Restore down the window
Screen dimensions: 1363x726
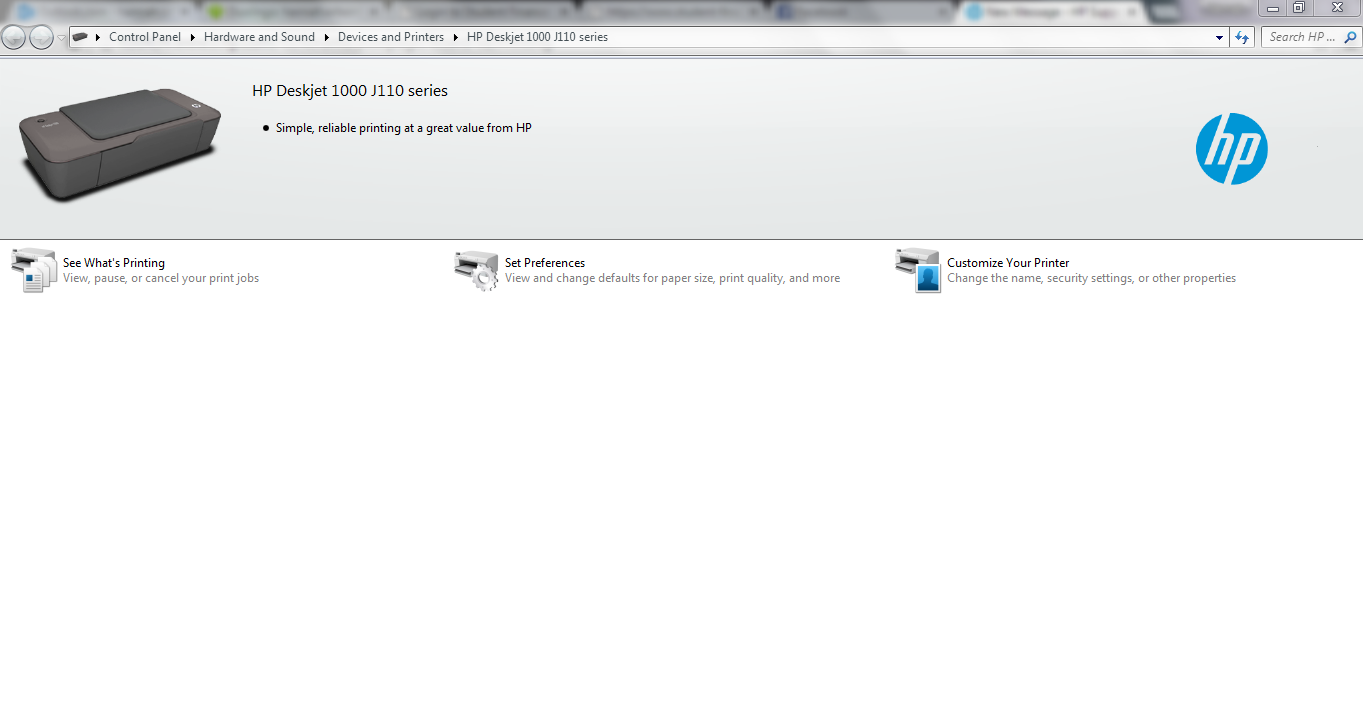coord(1299,8)
